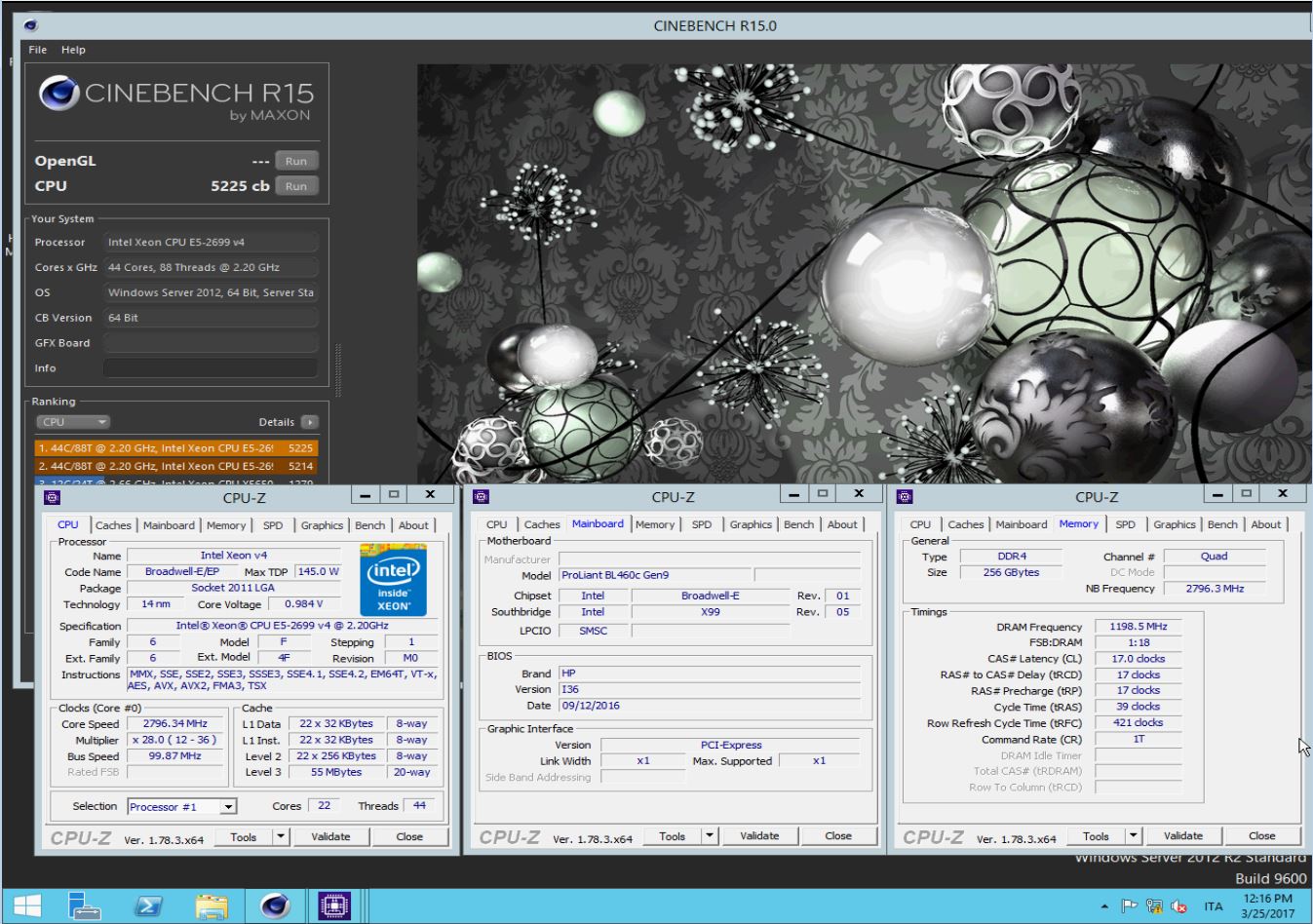Click the network tray icon
The width and height of the screenshot is (1313, 924).
[1154, 906]
